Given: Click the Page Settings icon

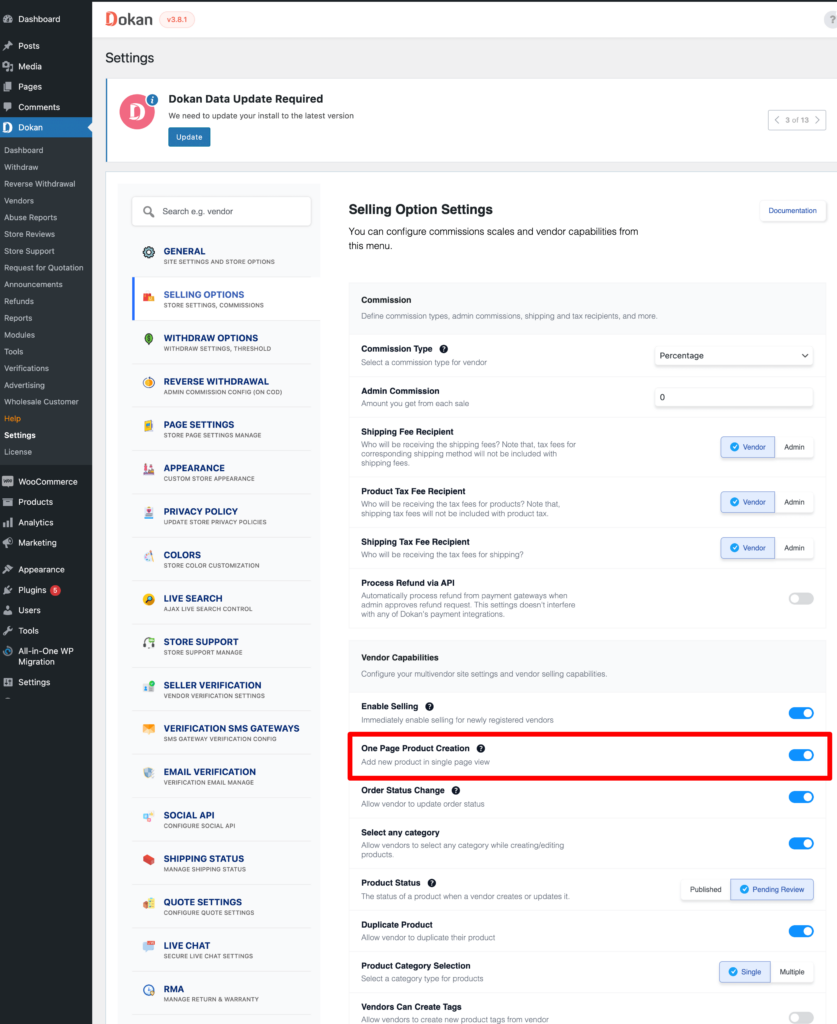Looking at the screenshot, I should point(149,426).
